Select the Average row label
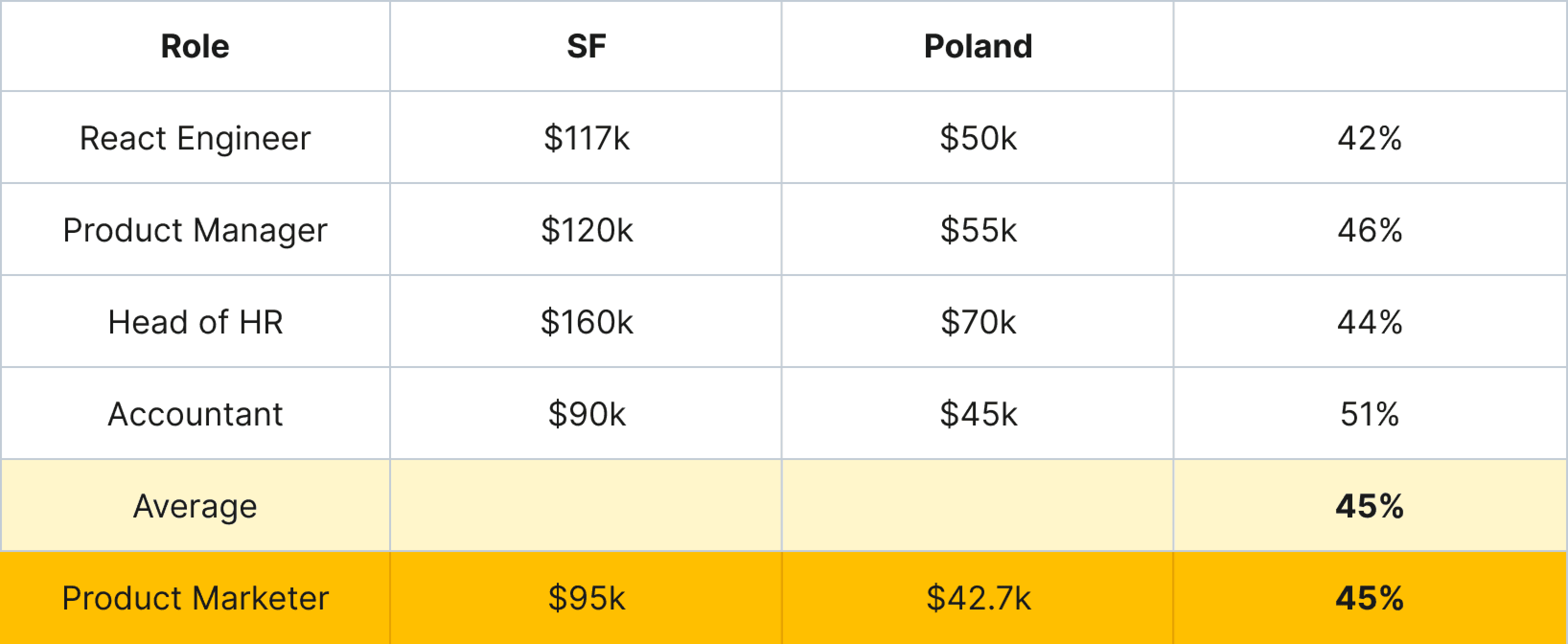The height and width of the screenshot is (644, 1568). (x=196, y=505)
